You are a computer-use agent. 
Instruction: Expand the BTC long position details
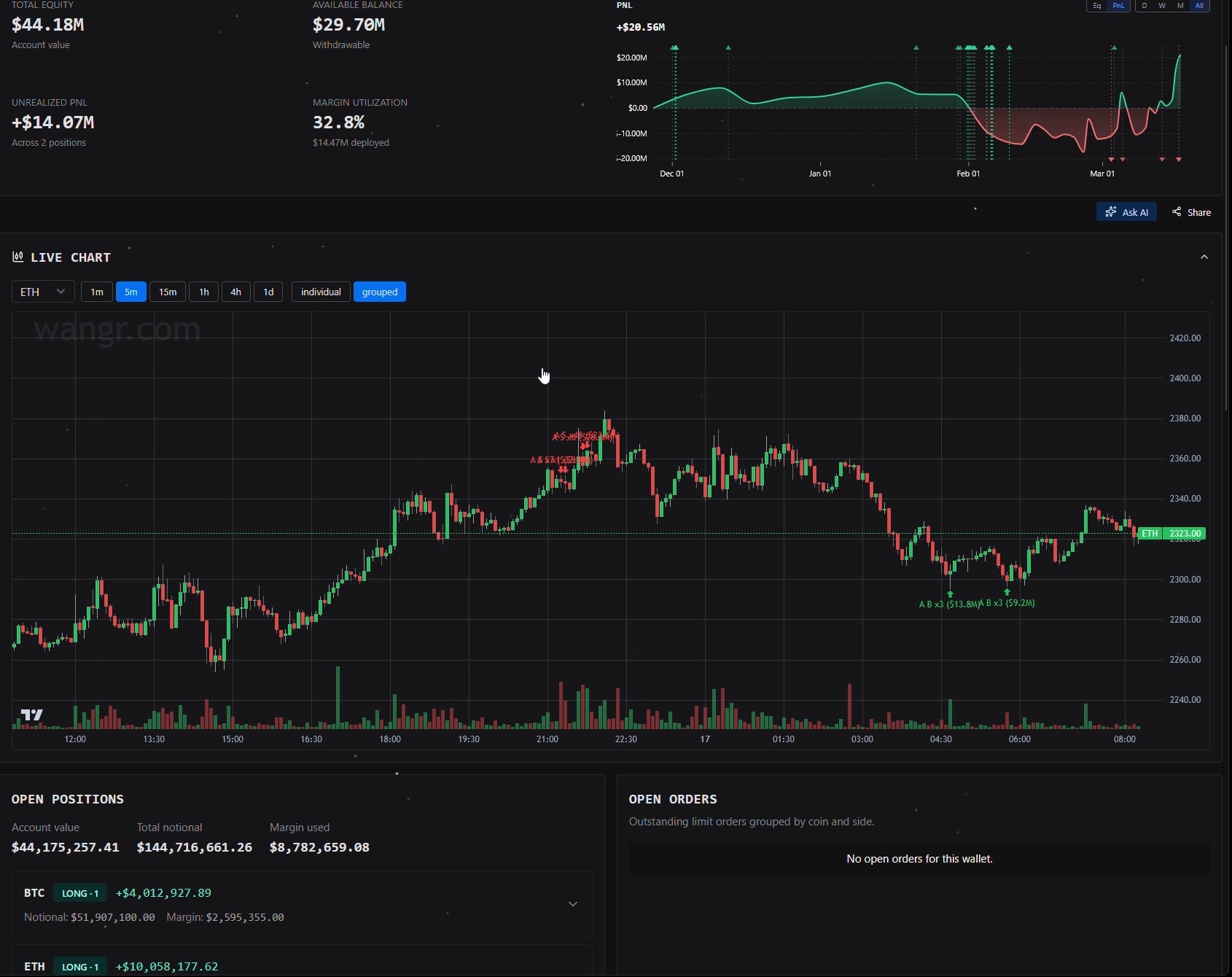tap(573, 904)
